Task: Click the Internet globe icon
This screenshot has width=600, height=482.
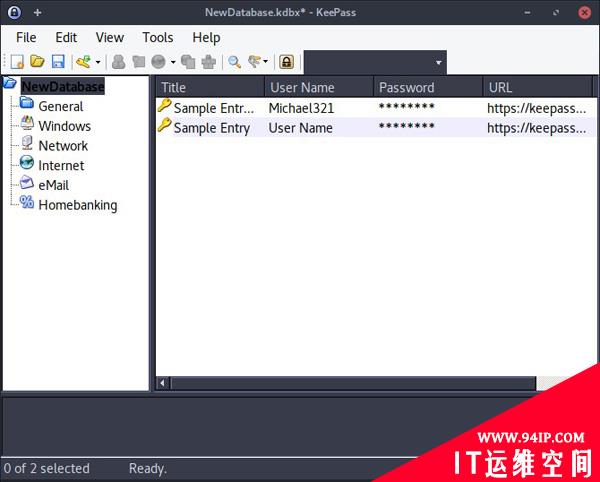Action: (27, 162)
